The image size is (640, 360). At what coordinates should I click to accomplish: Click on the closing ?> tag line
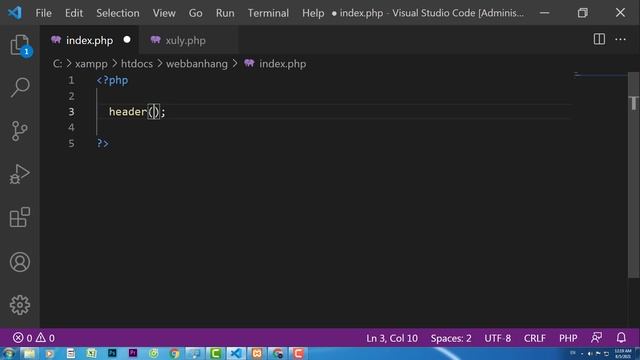click(x=102, y=143)
